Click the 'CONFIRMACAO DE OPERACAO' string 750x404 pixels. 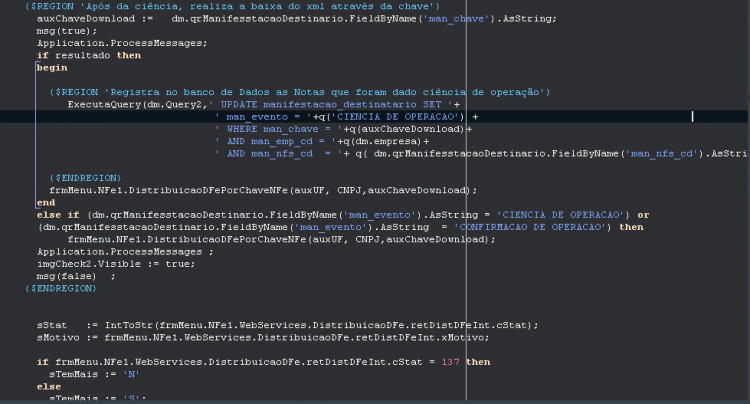(x=530, y=227)
